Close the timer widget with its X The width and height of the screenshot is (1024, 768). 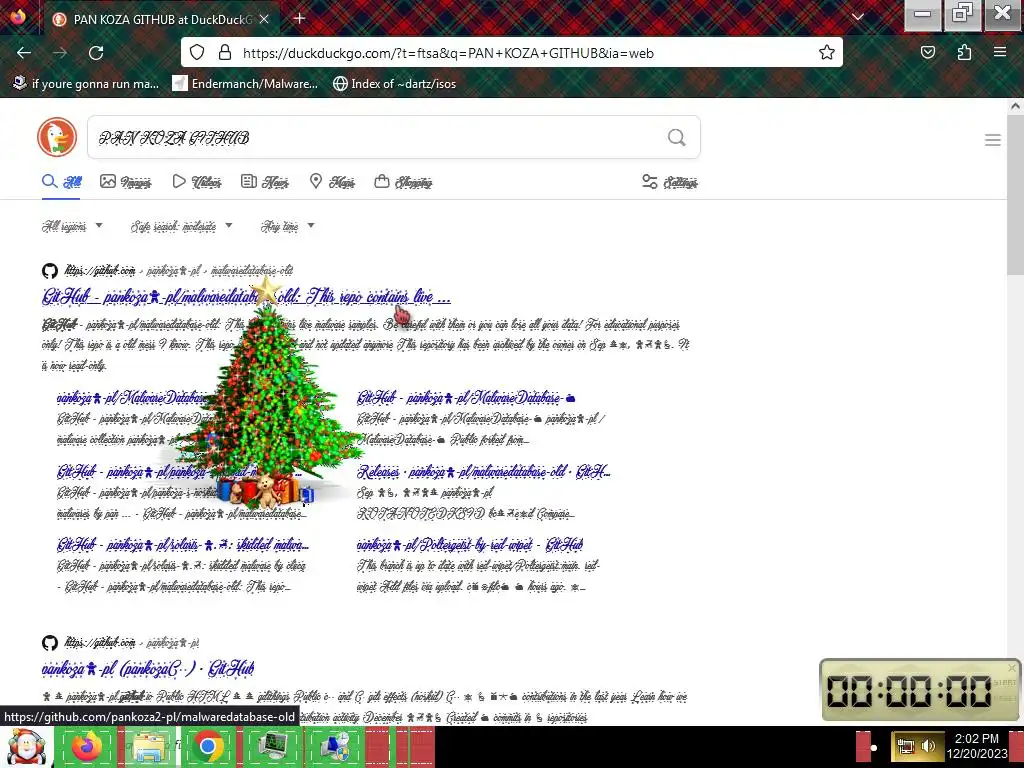coord(1012,667)
